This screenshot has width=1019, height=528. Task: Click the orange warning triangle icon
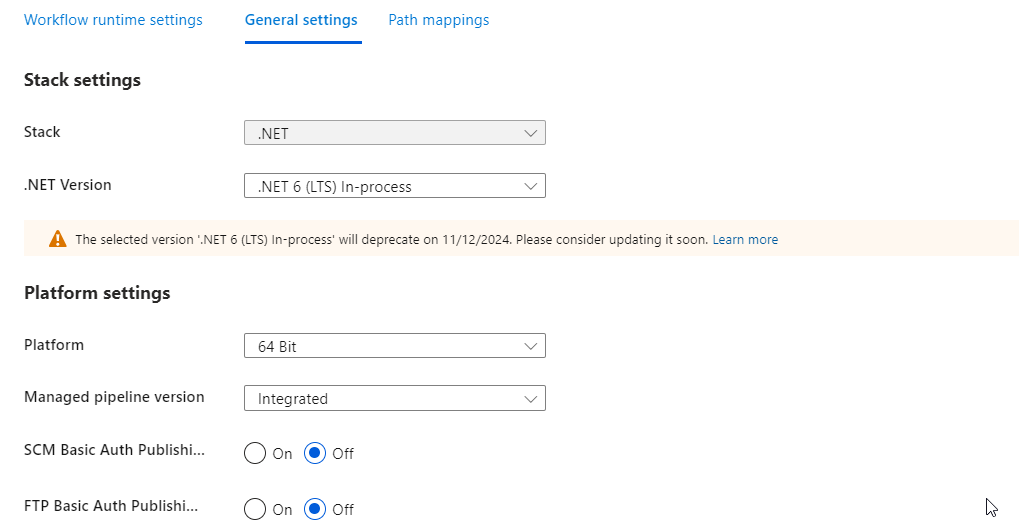tap(58, 239)
